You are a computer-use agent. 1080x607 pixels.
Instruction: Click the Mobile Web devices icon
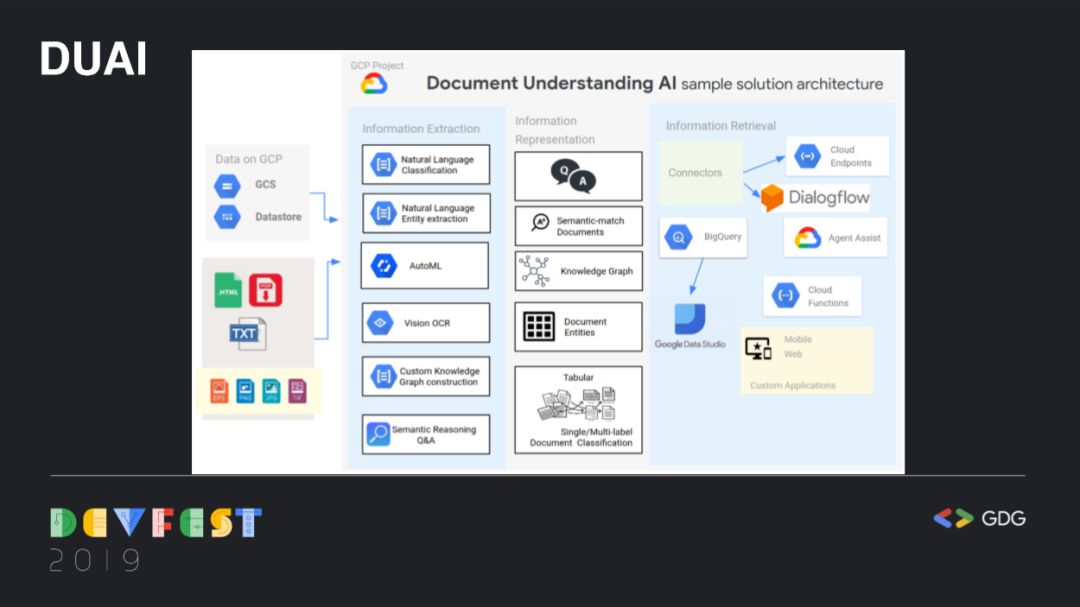coord(758,349)
